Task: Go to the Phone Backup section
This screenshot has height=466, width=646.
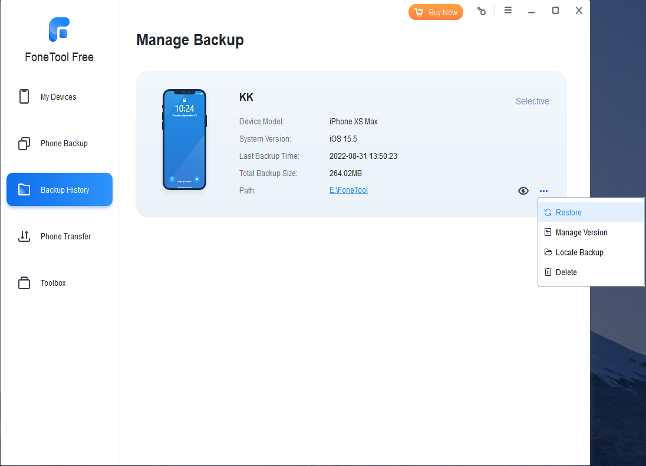Action: coord(62,143)
